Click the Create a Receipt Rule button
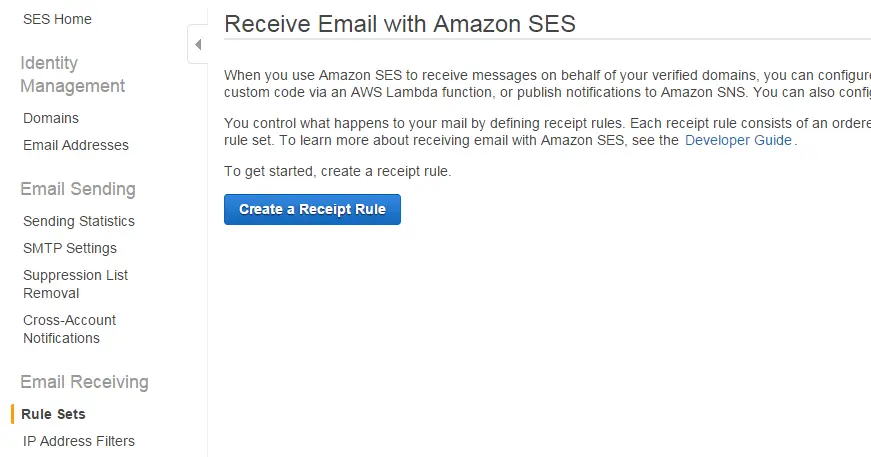Image resolution: width=871 pixels, height=457 pixels. (x=312, y=209)
